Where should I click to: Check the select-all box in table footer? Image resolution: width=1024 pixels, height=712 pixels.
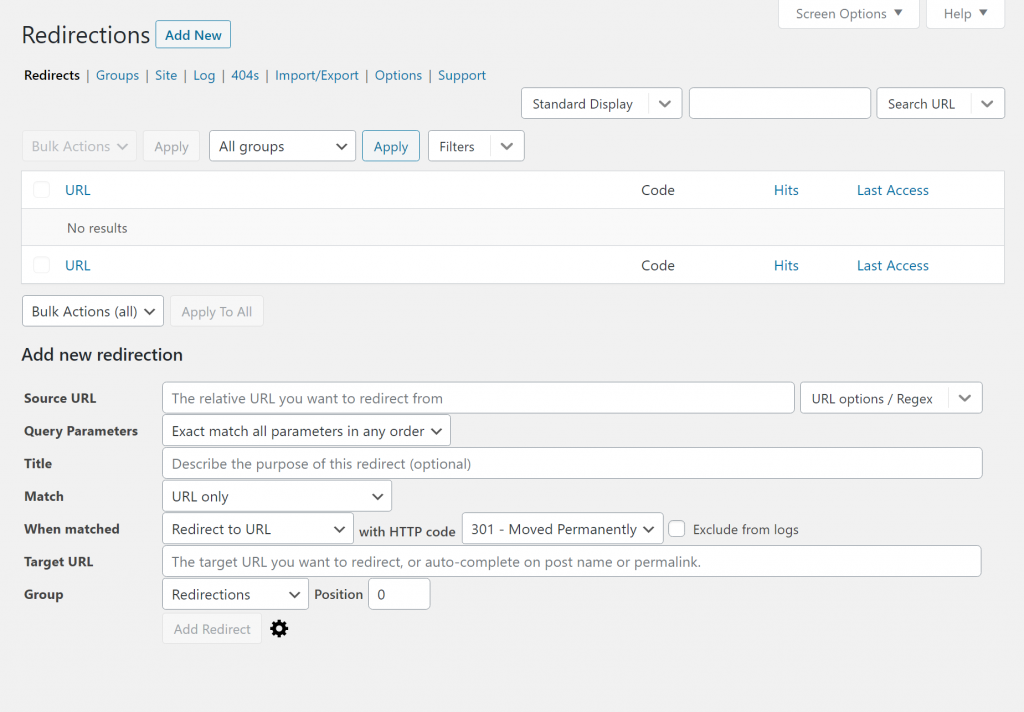coord(41,265)
